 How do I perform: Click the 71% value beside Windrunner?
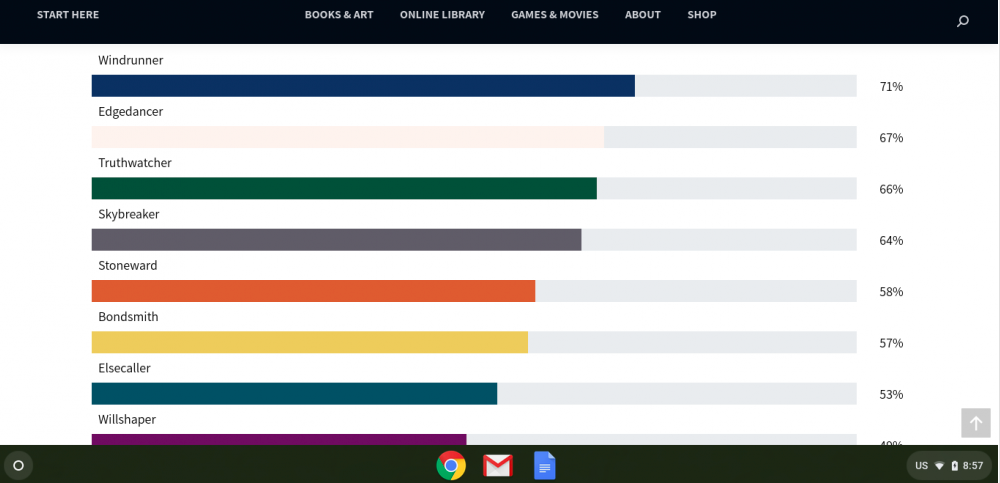click(891, 87)
